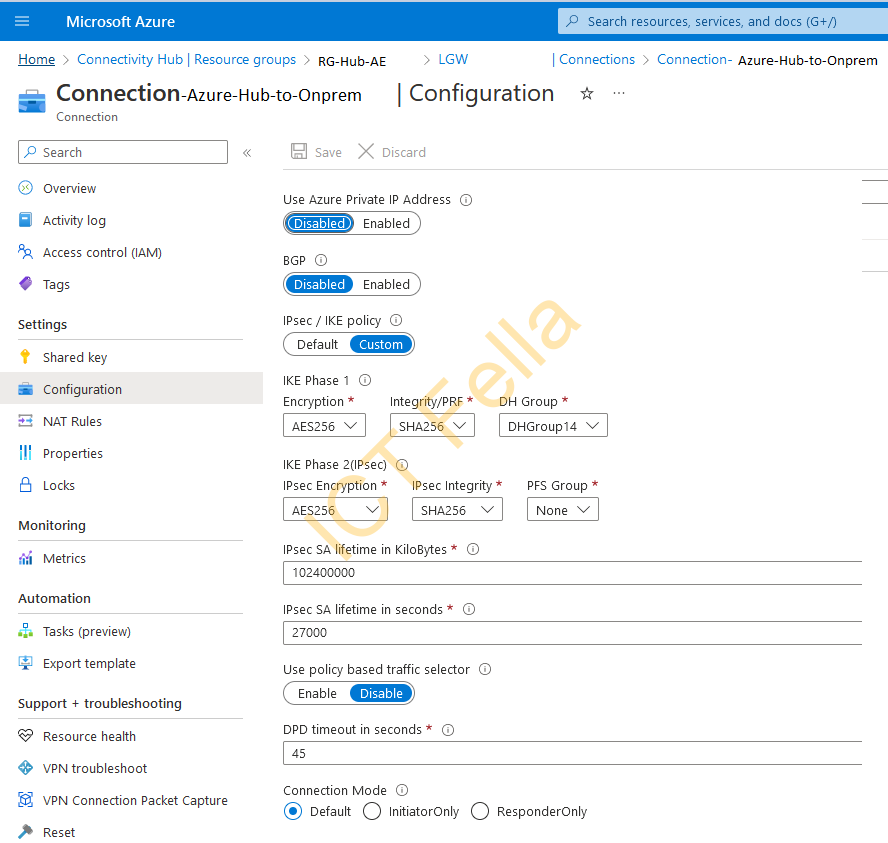The height and width of the screenshot is (843, 888).
Task: Set Use Azure Private IP Address to Enabled
Action: 386,224
